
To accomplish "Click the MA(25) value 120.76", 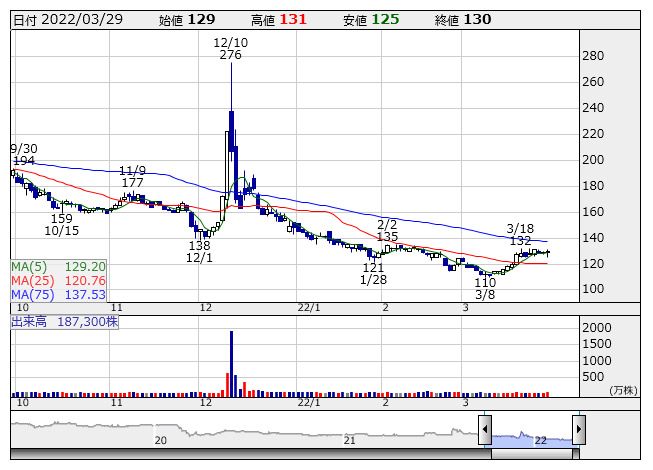I will pos(85,281).
